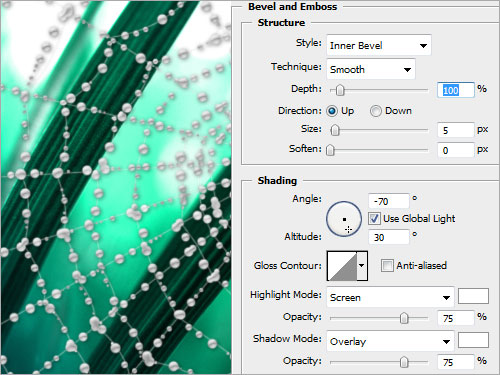Open the Shadow Mode dropdown showing Overlay
Viewport: 500px width, 375px height.
(x=390, y=341)
